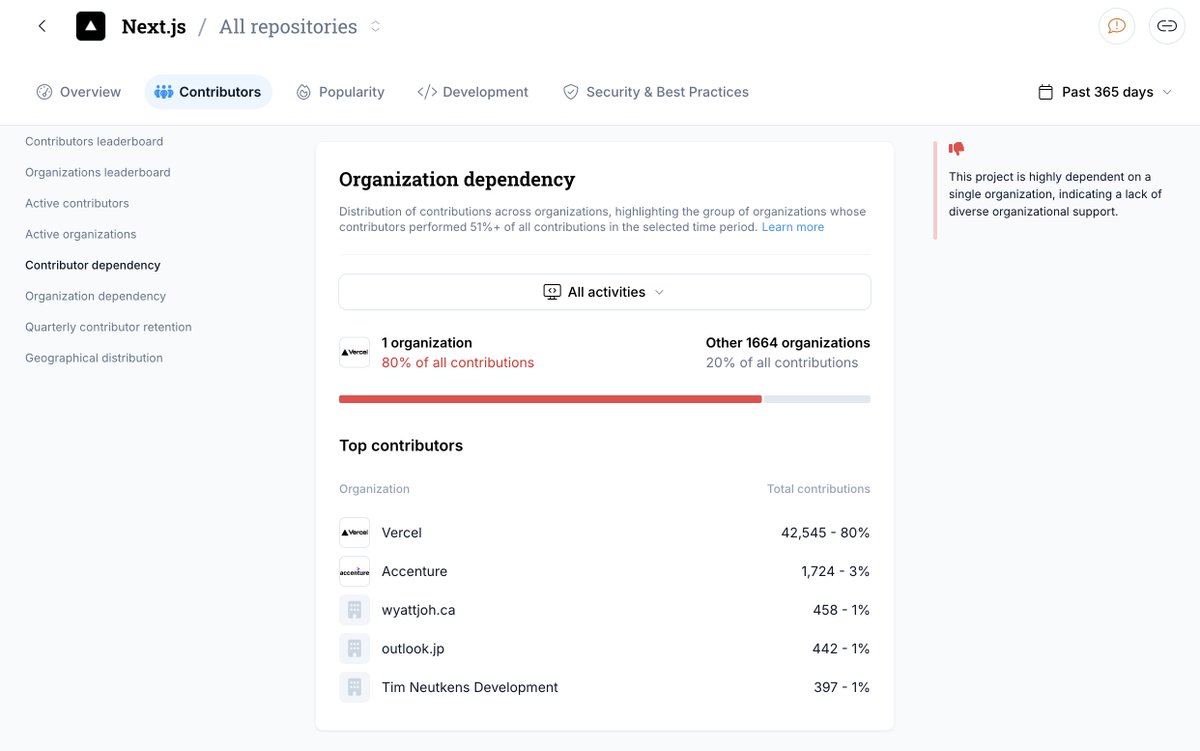This screenshot has height=751, width=1200.
Task: Open Geographical distribution section
Action: tap(94, 359)
